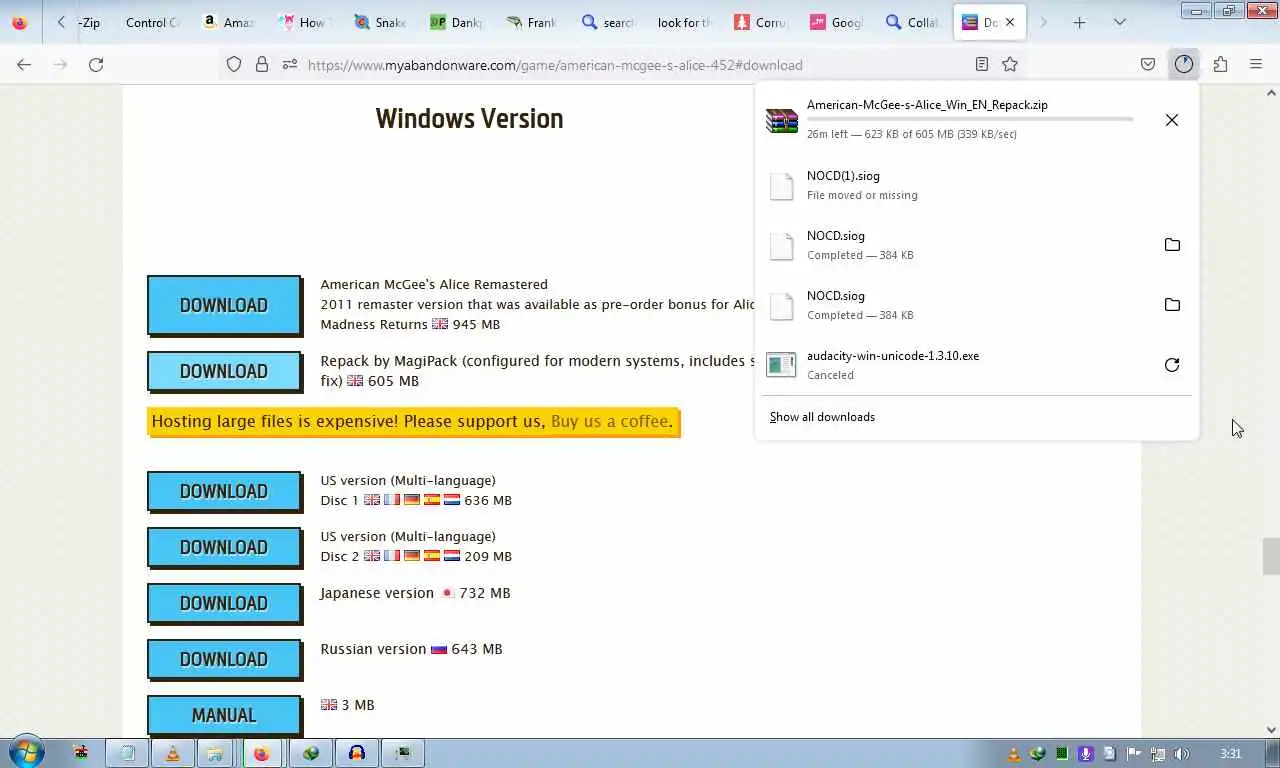The image size is (1280, 768).
Task: Open containing folder for first completed NOCD.siog
Action: [1172, 245]
